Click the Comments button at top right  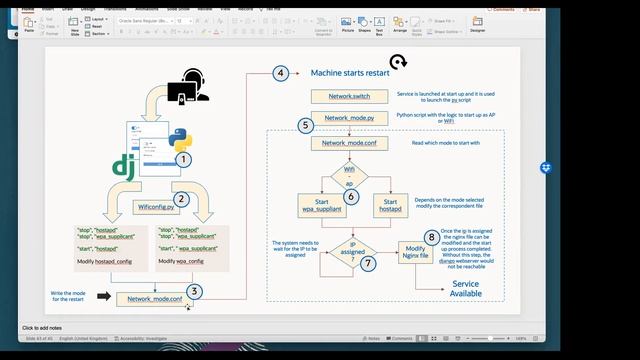(501, 9)
